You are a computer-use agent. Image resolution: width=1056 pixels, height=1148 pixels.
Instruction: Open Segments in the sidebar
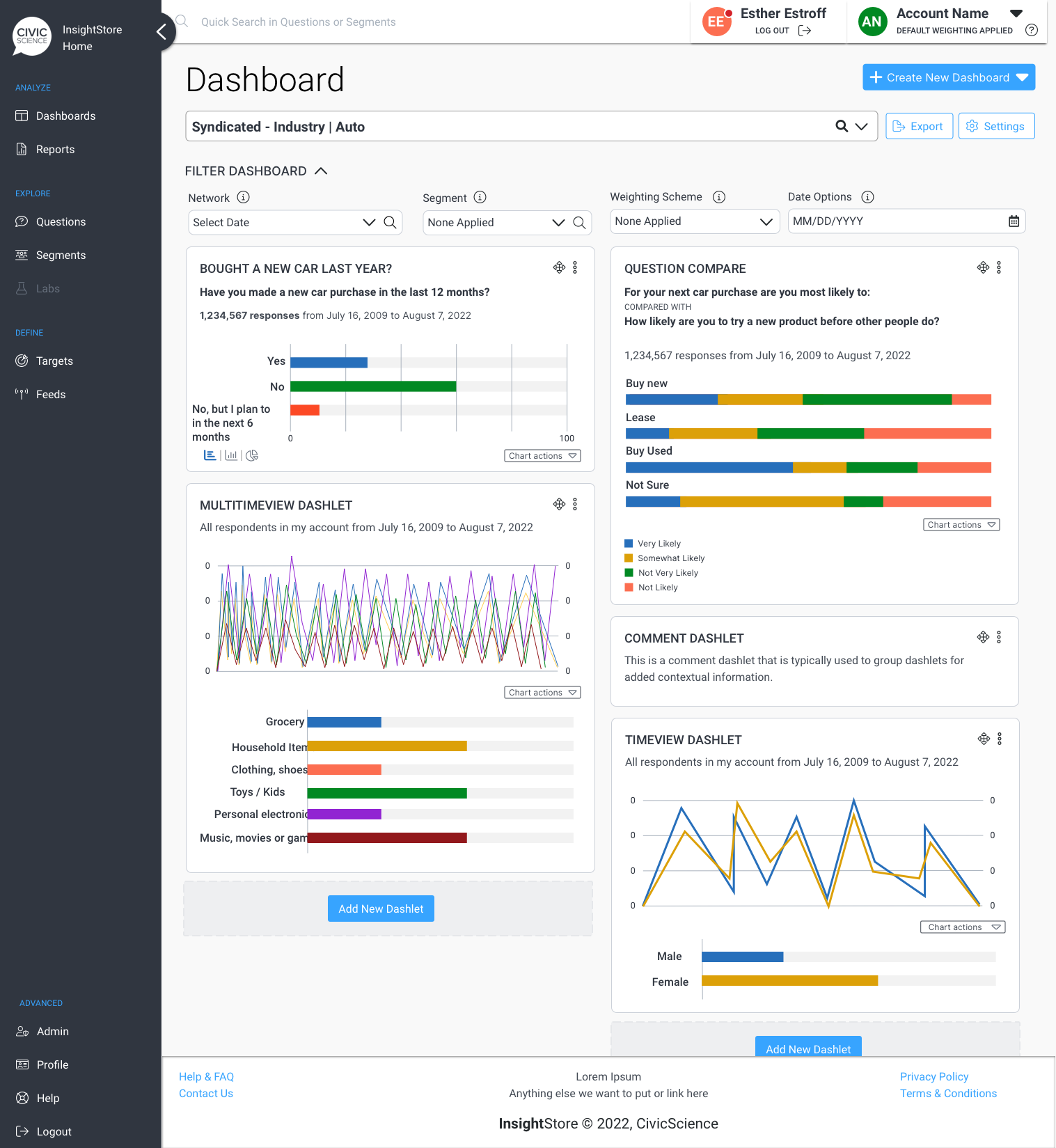click(61, 255)
